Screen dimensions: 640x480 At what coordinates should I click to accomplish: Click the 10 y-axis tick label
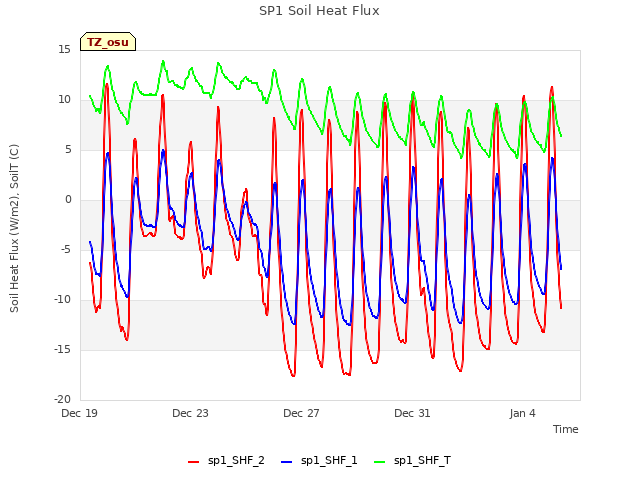[64, 99]
